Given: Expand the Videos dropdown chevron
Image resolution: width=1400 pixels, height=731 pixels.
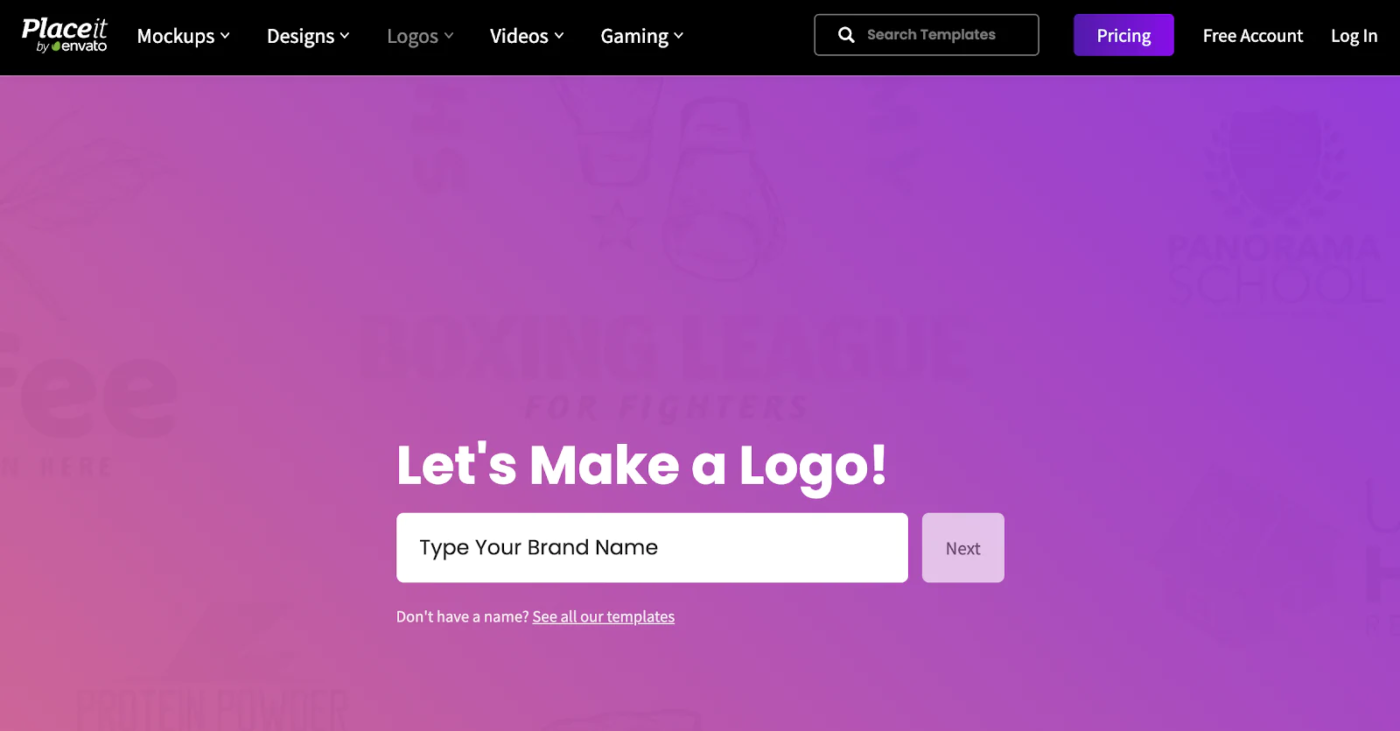Looking at the screenshot, I should pyautogui.click(x=559, y=36).
